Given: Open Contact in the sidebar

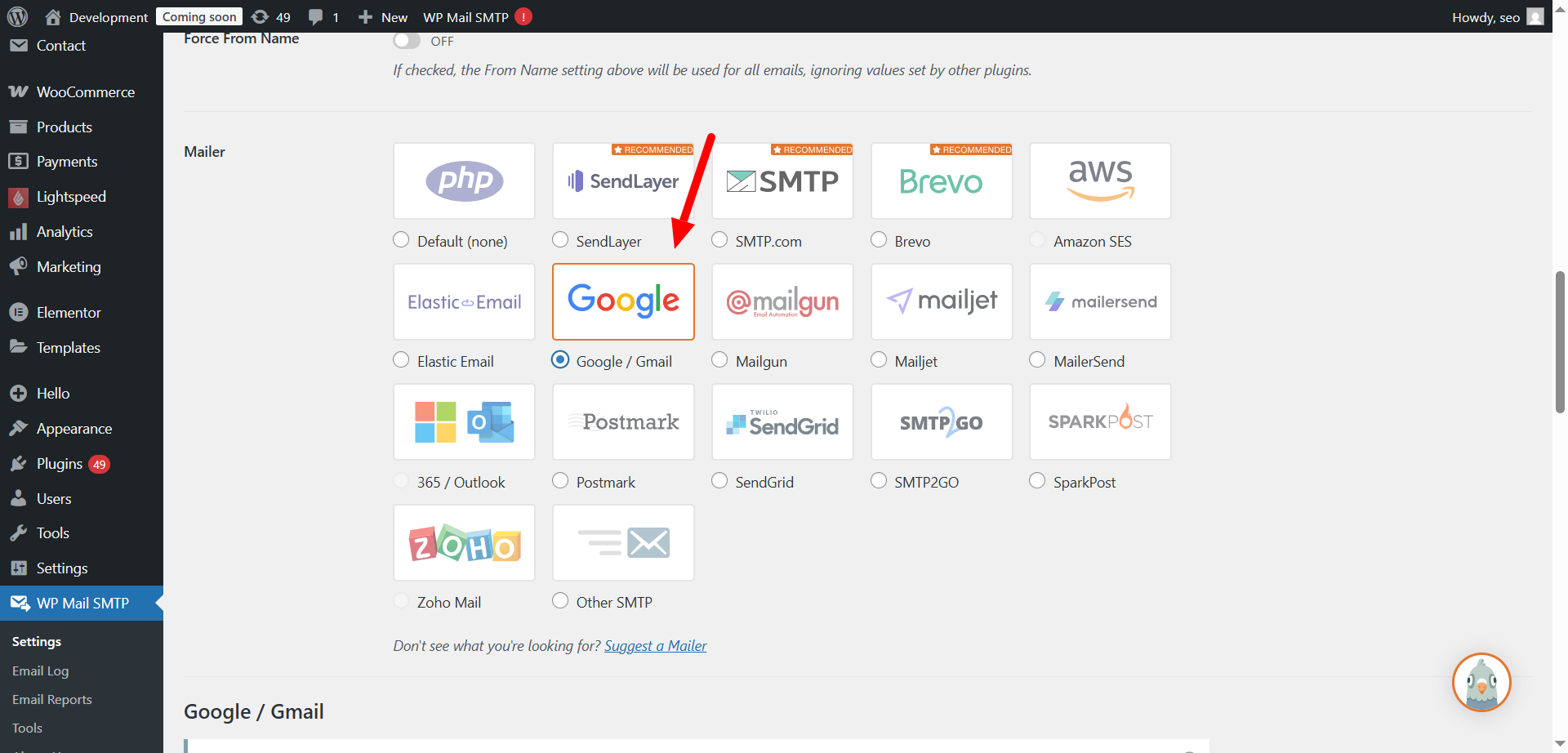Looking at the screenshot, I should (x=61, y=46).
